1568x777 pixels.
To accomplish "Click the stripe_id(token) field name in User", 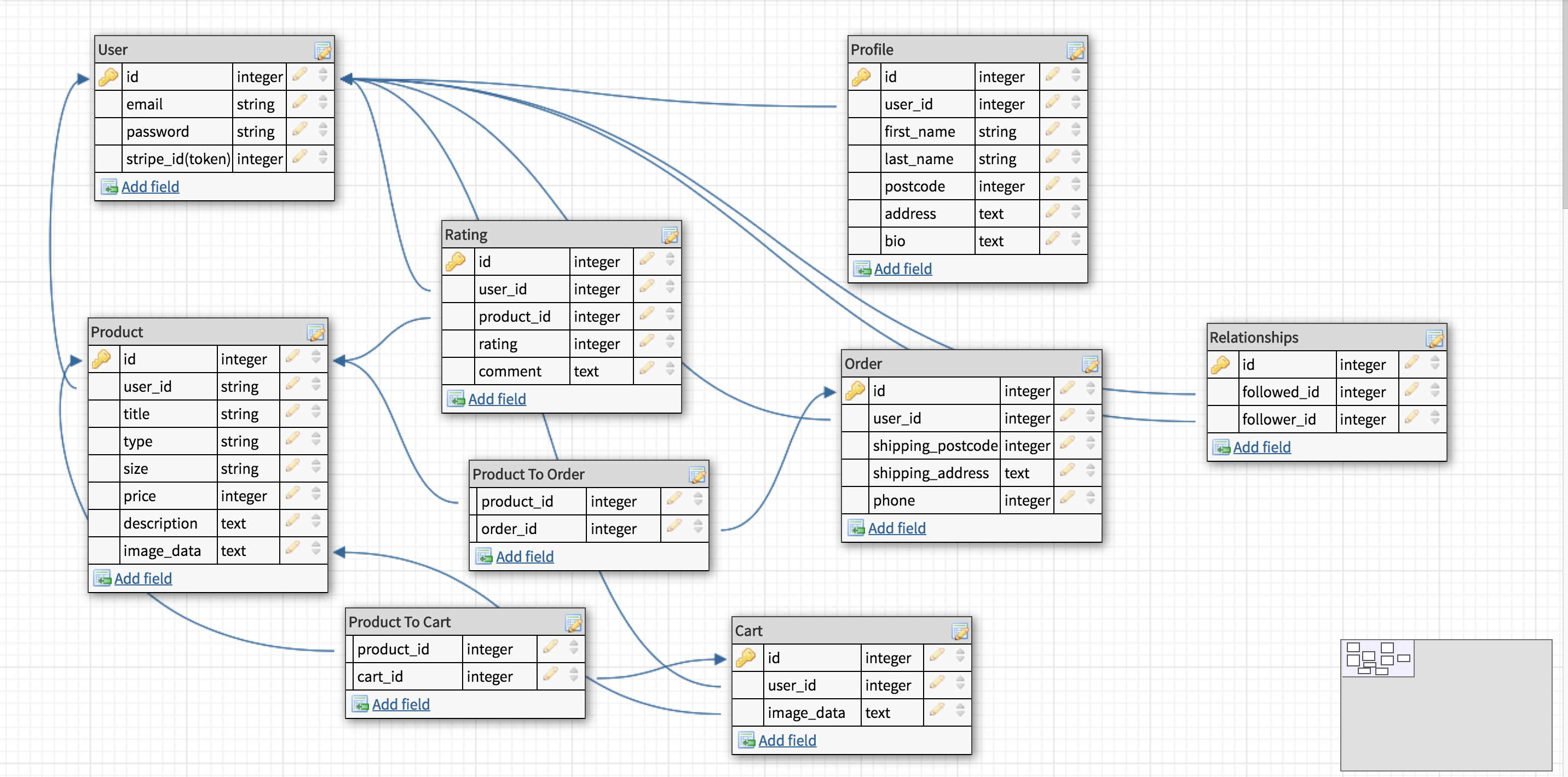I will tap(178, 159).
